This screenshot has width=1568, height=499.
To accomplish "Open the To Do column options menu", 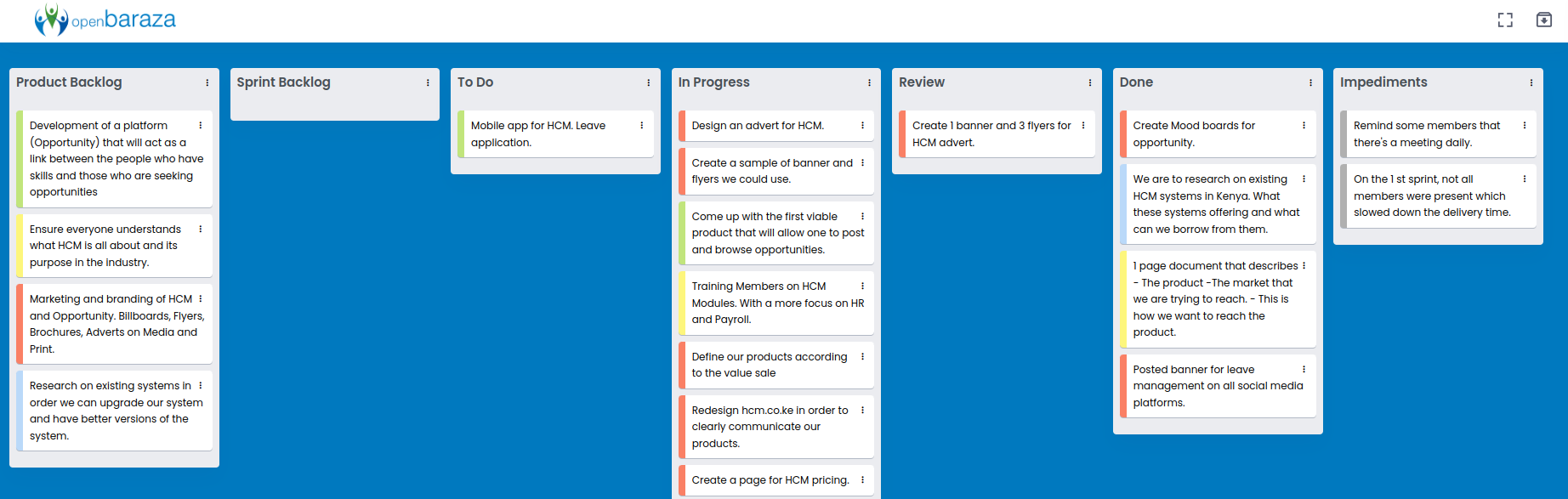I will click(x=648, y=82).
